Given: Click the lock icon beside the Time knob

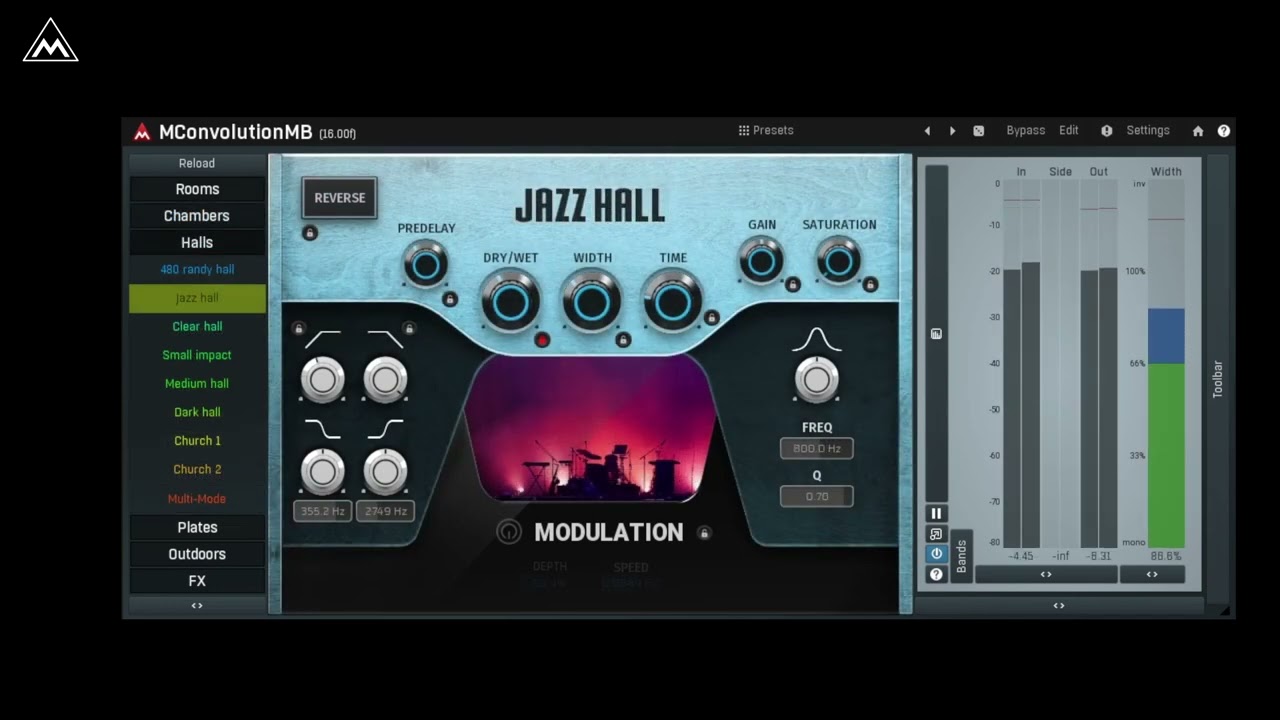Looking at the screenshot, I should pyautogui.click(x=712, y=318).
